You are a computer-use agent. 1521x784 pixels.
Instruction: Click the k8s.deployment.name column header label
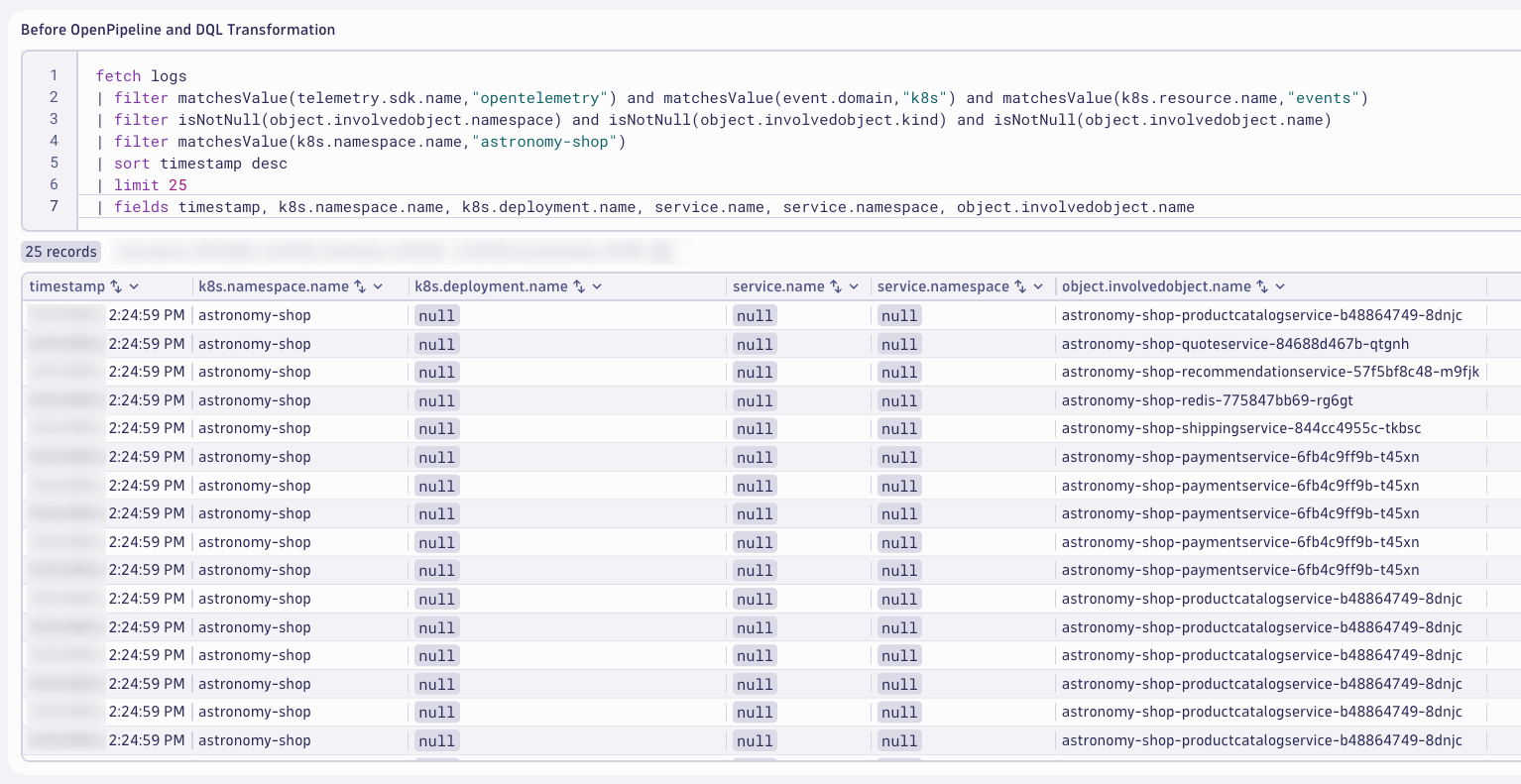click(x=492, y=286)
